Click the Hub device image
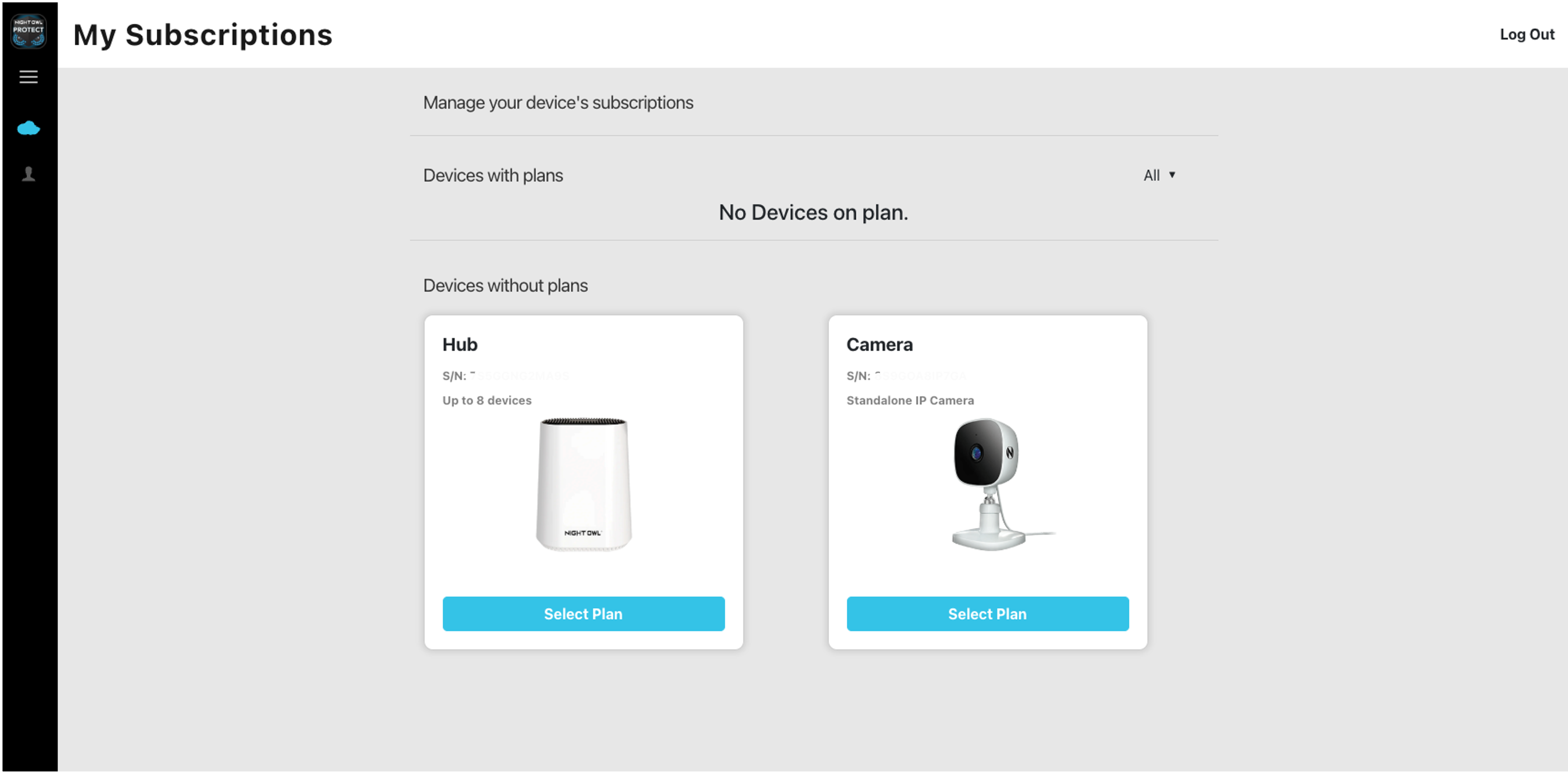Viewport: 1568px width, 773px height. (583, 484)
